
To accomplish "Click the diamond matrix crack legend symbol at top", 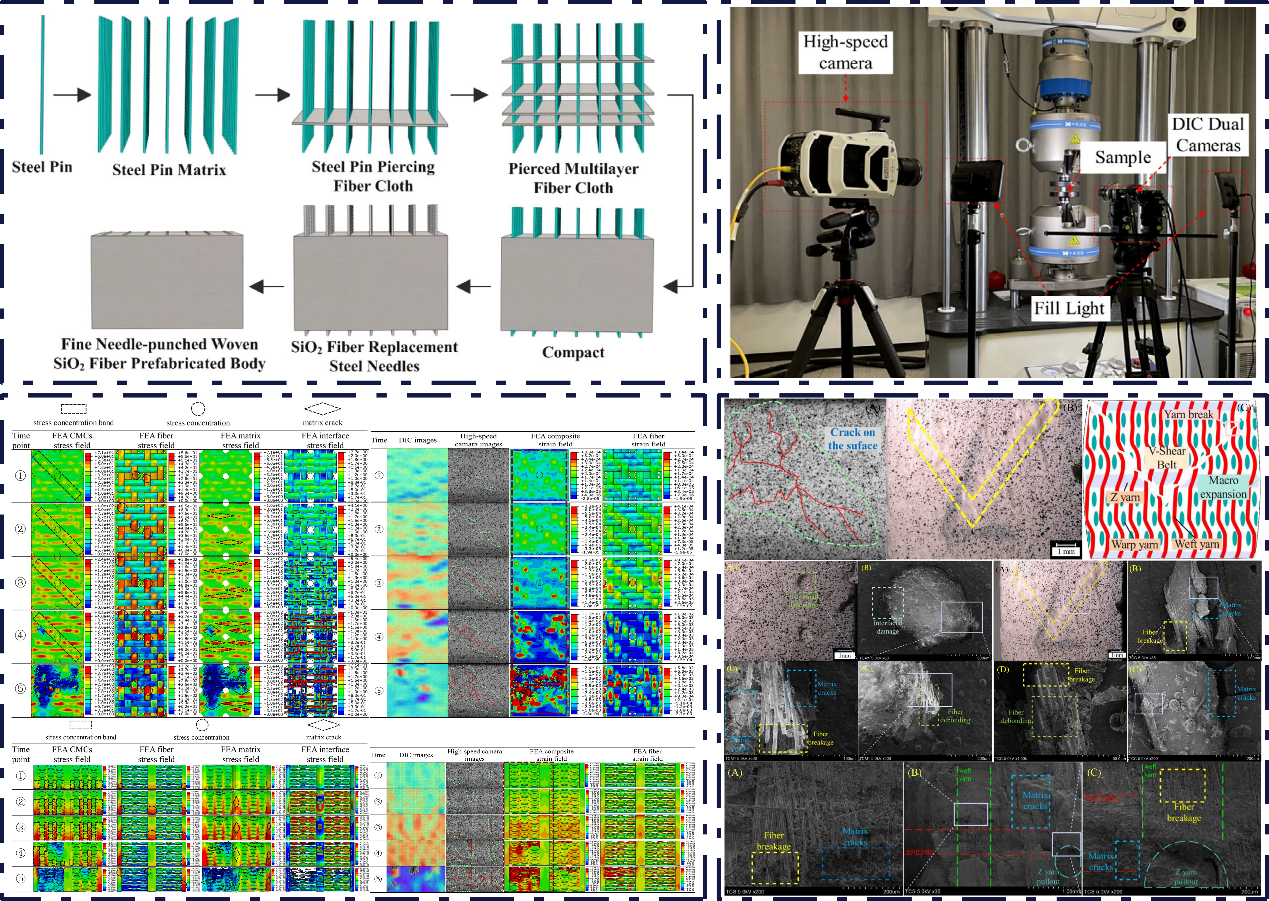I will pyautogui.click(x=323, y=409).
